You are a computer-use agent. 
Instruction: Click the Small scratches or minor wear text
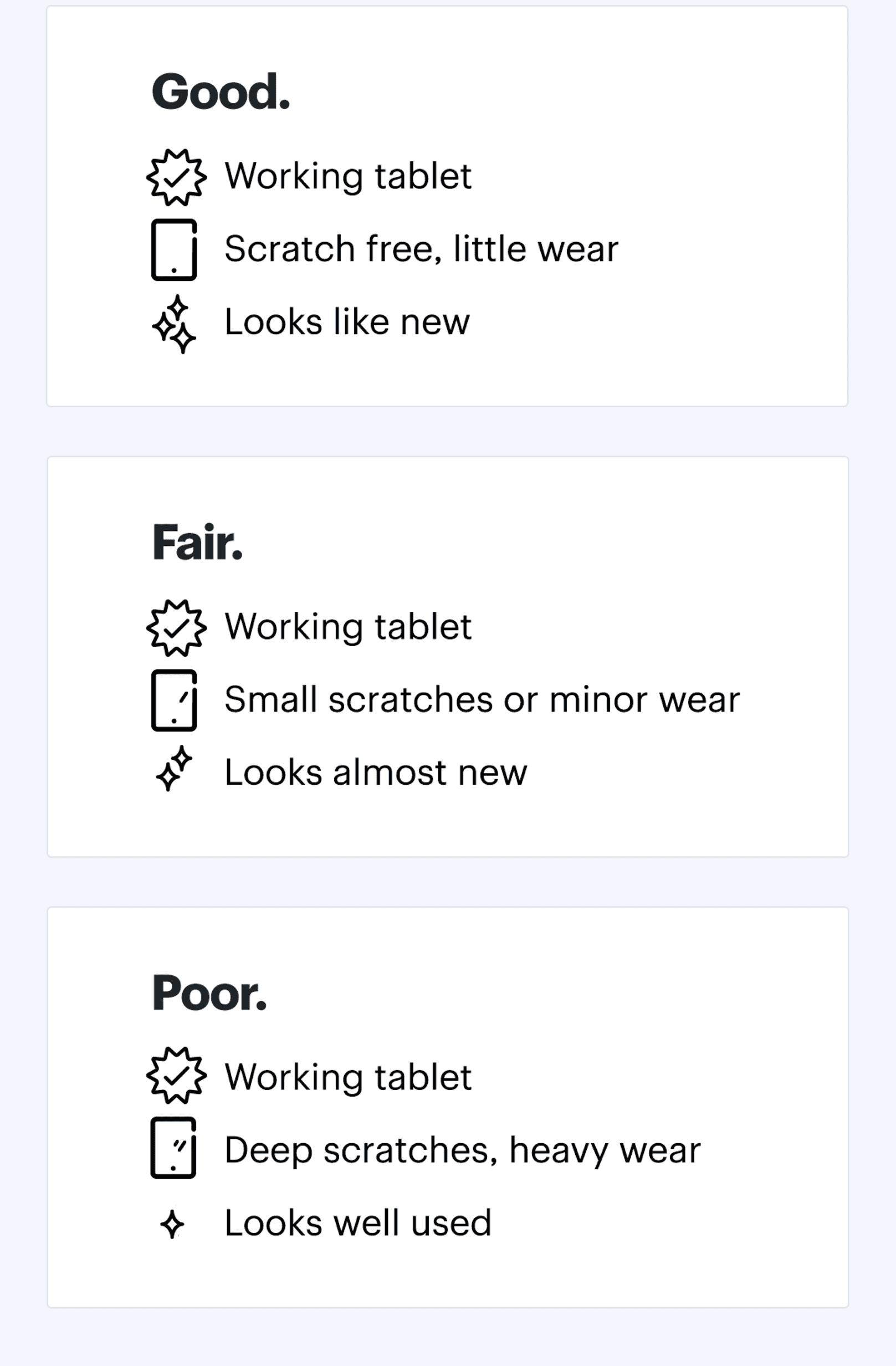482,700
